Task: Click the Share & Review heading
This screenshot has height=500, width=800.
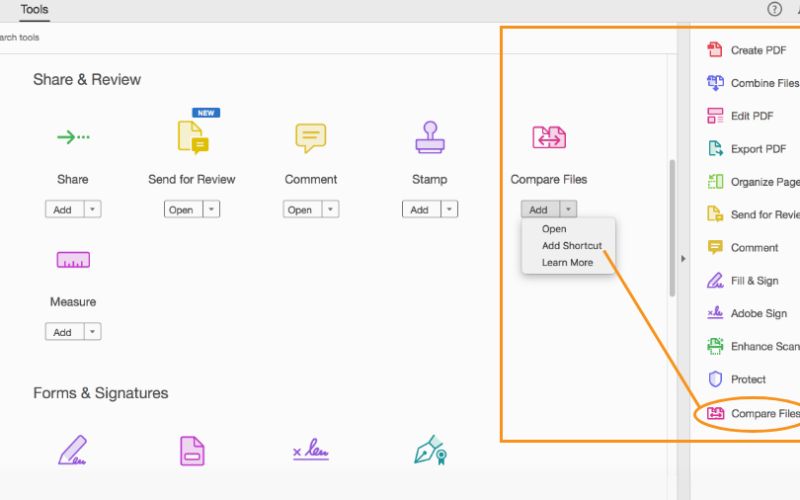Action: pyautogui.click(x=87, y=79)
